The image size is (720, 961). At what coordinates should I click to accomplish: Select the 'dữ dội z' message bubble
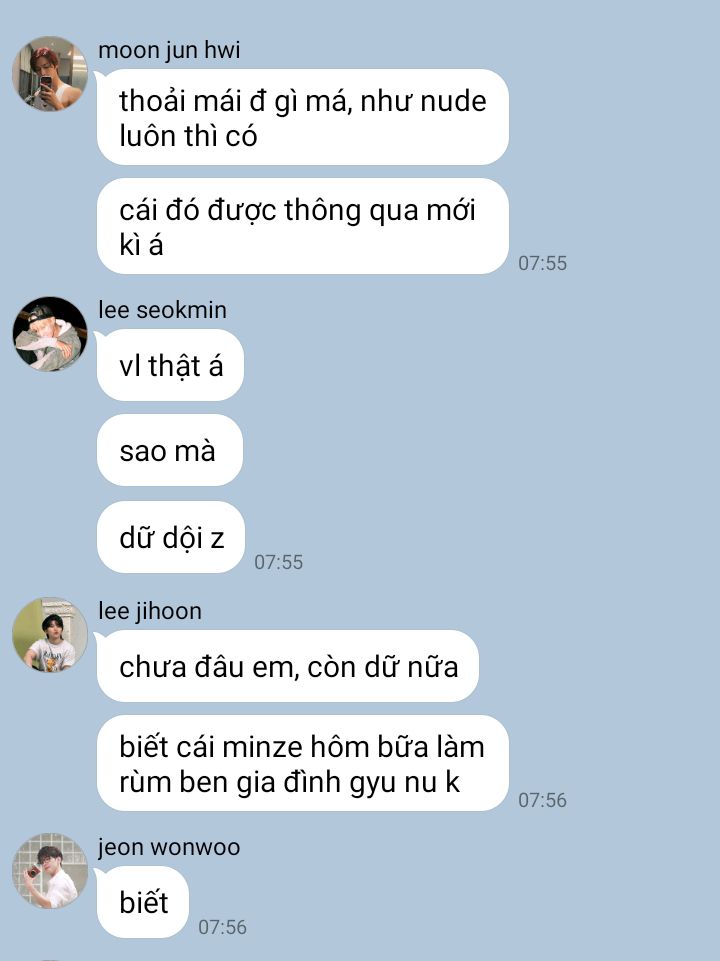(171, 537)
